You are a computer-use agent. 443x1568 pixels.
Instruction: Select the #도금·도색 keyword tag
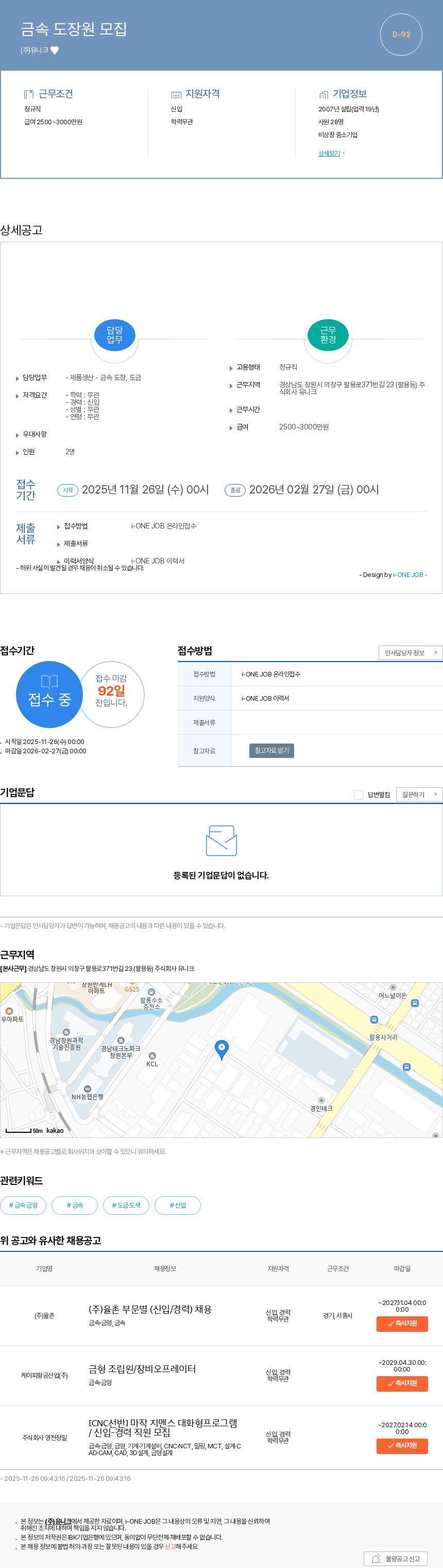click(126, 1205)
